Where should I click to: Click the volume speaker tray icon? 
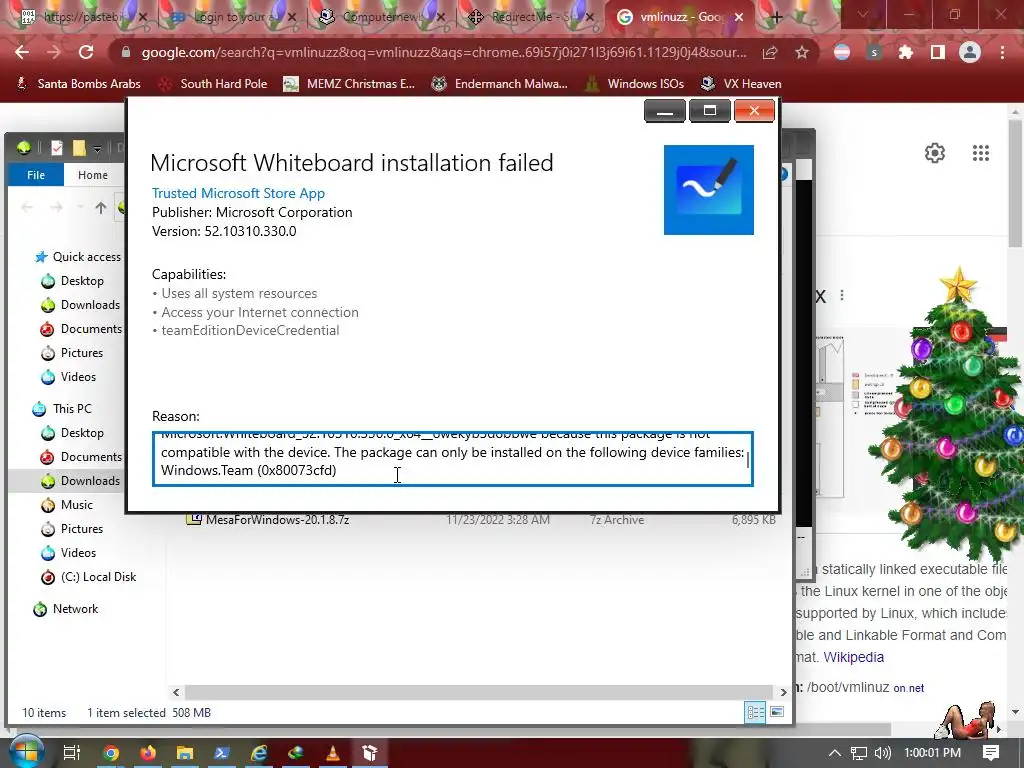882,753
